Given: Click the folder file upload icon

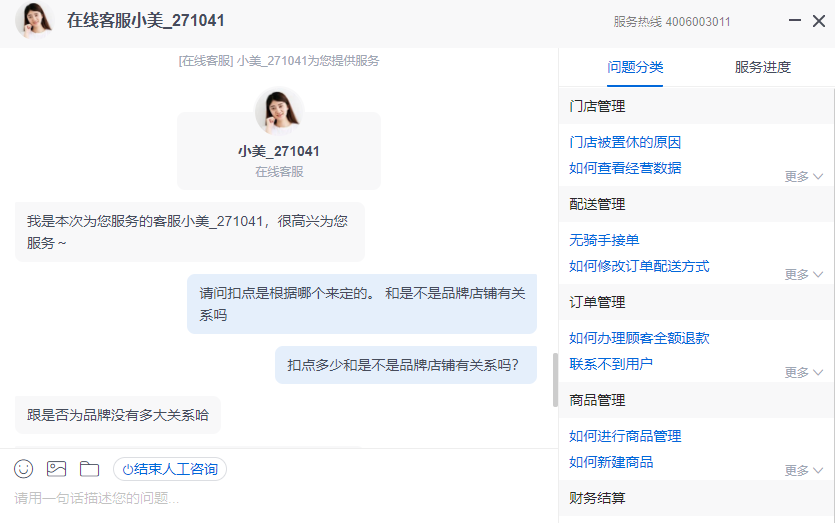Looking at the screenshot, I should 90,469.
